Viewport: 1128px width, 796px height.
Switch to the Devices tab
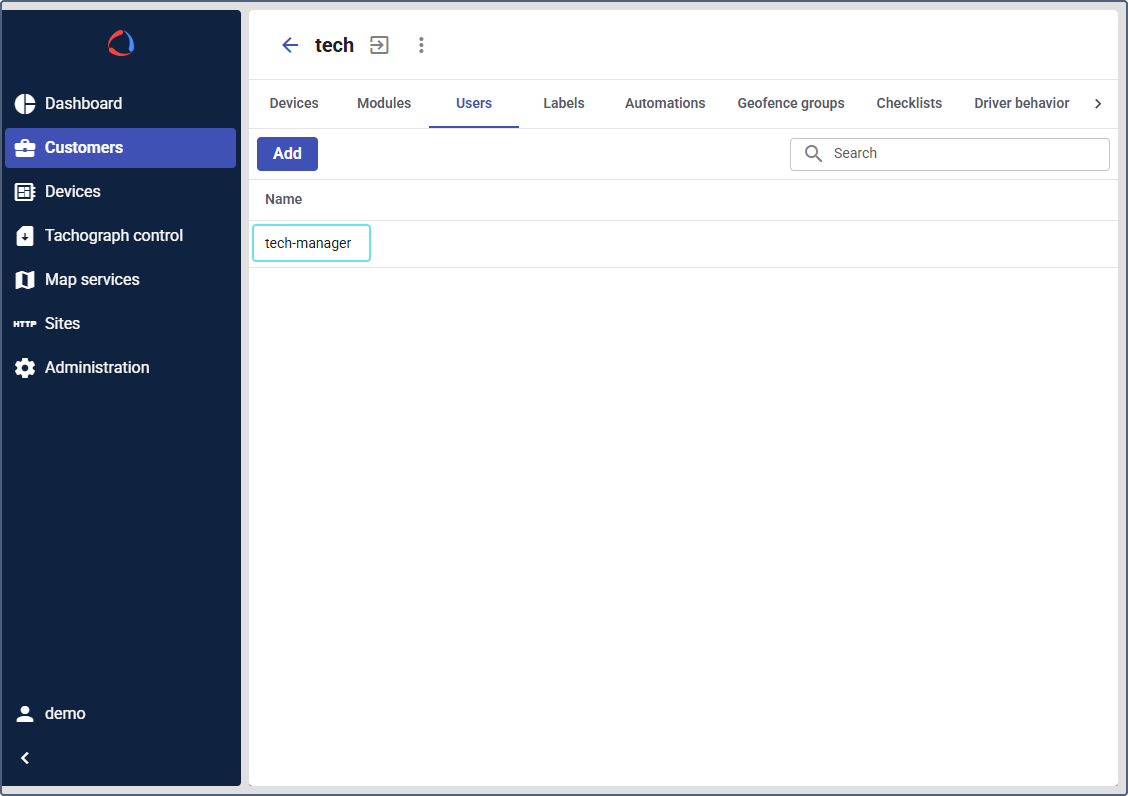tap(294, 103)
